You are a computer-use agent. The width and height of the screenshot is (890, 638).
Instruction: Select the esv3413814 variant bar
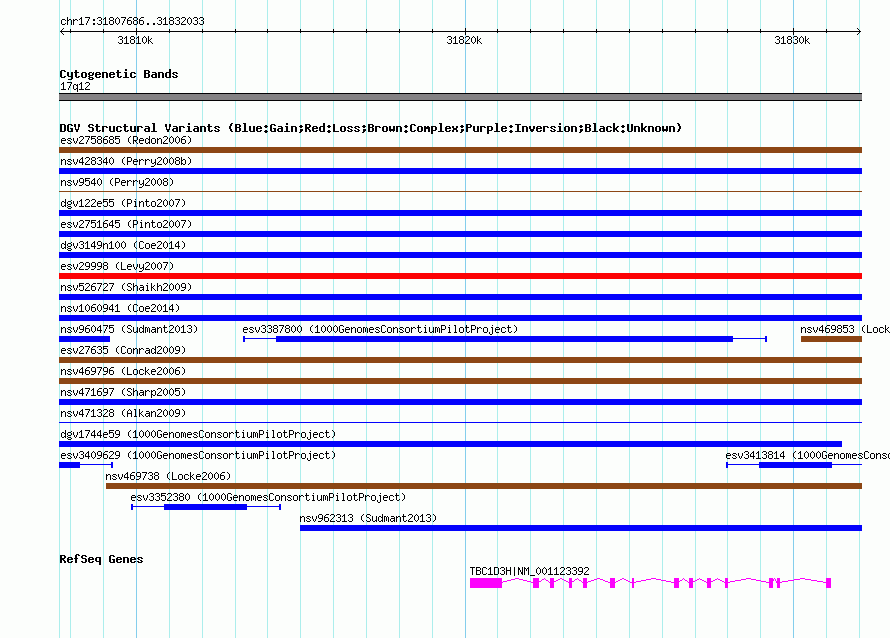[795, 465]
